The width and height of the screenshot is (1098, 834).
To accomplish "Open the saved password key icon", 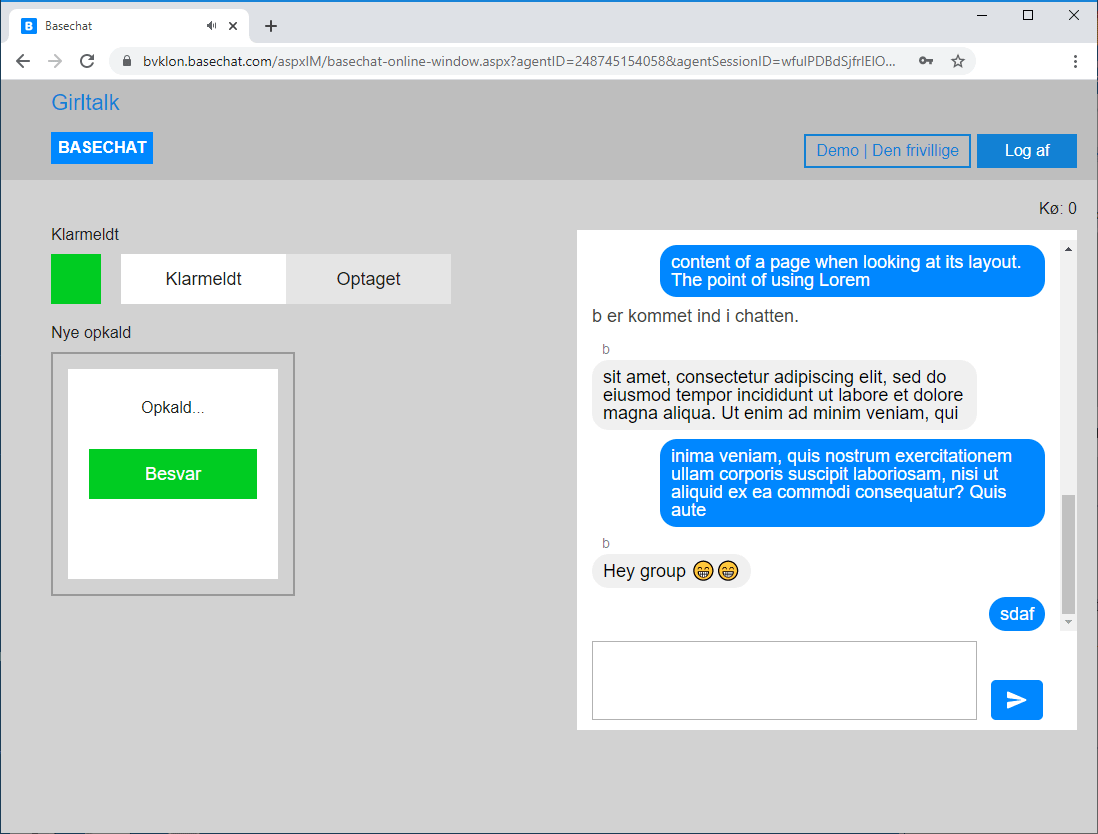I will point(926,61).
